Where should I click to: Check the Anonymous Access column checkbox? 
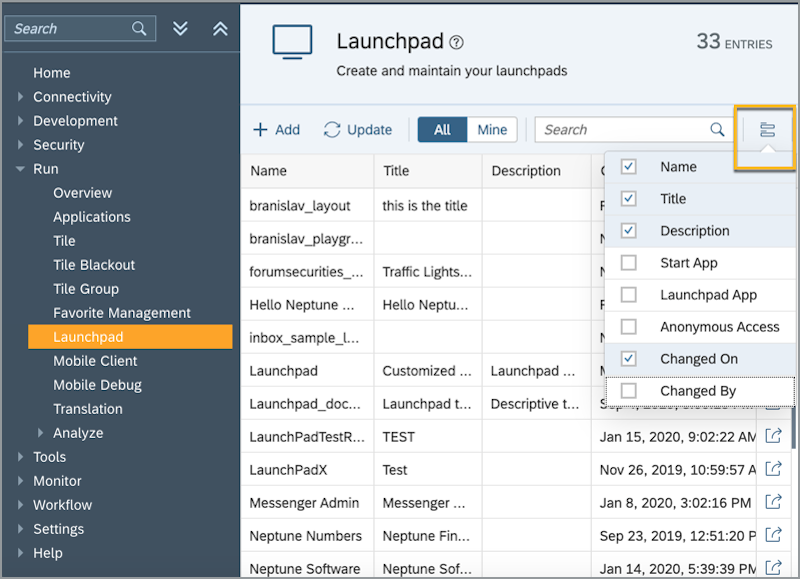tap(629, 327)
